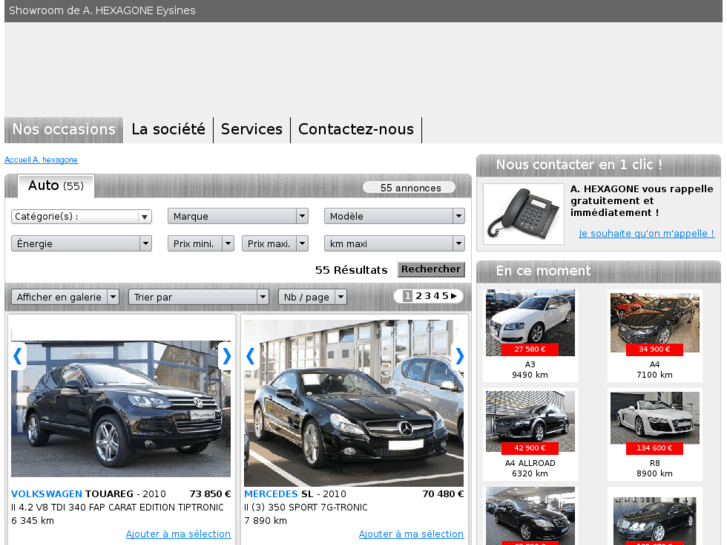Click the A3 9490 km label
Image resolution: width=727 pixels, height=545 pixels.
pyautogui.click(x=530, y=370)
